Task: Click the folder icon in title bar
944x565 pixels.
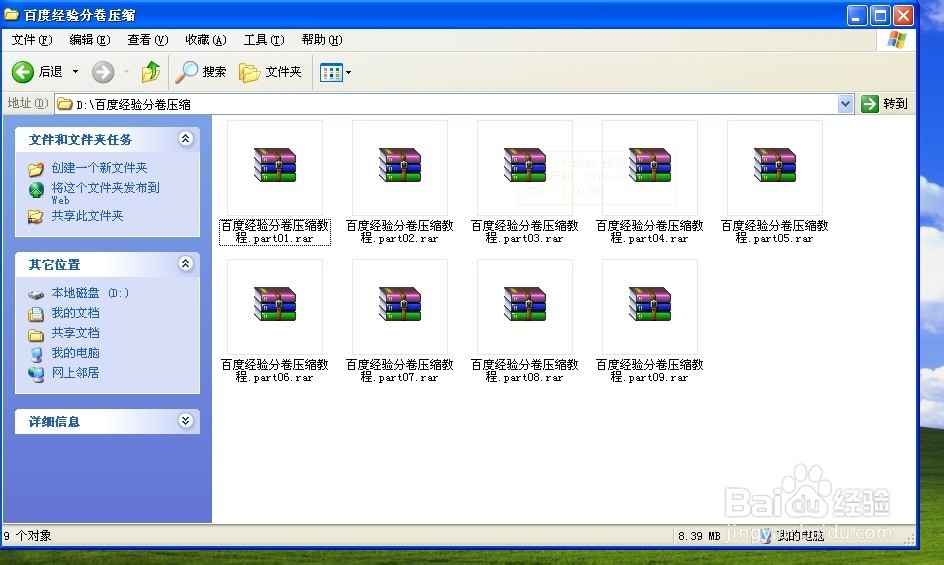Action: click(11, 14)
